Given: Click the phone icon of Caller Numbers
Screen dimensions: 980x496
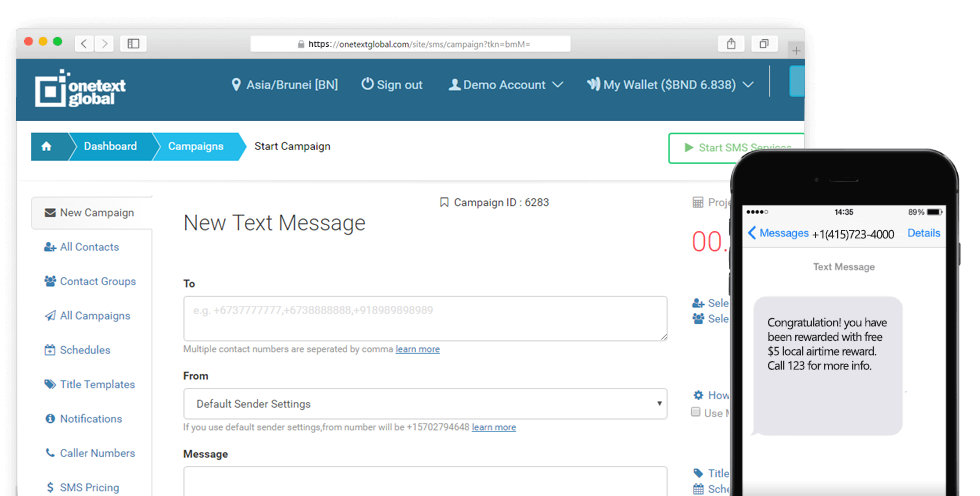Looking at the screenshot, I should (50, 453).
